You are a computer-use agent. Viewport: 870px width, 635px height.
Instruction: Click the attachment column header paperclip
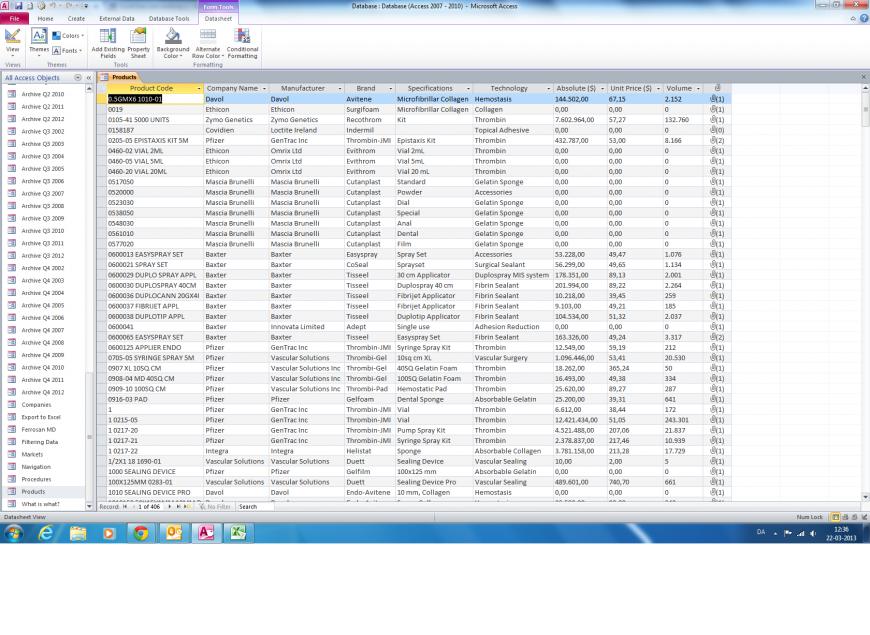click(x=717, y=88)
